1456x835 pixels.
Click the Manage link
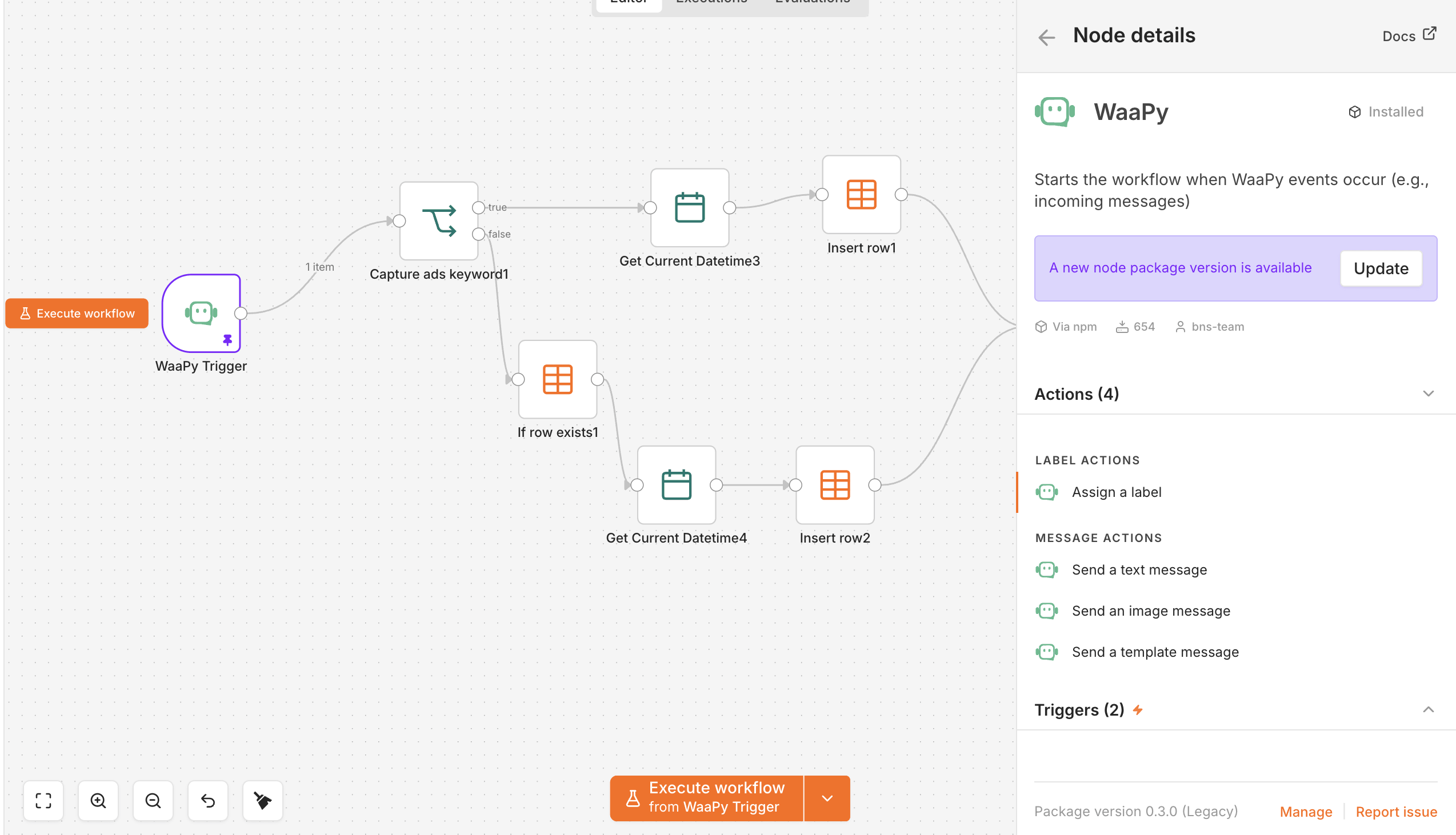1306,812
